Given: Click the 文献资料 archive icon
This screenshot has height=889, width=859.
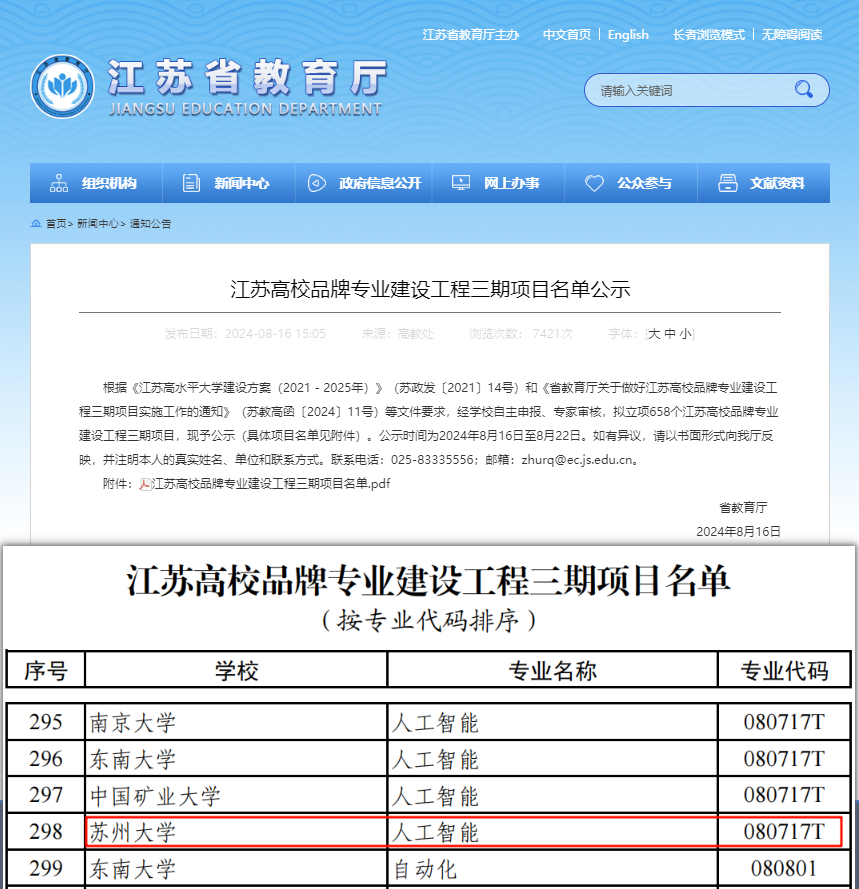Looking at the screenshot, I should (x=728, y=183).
